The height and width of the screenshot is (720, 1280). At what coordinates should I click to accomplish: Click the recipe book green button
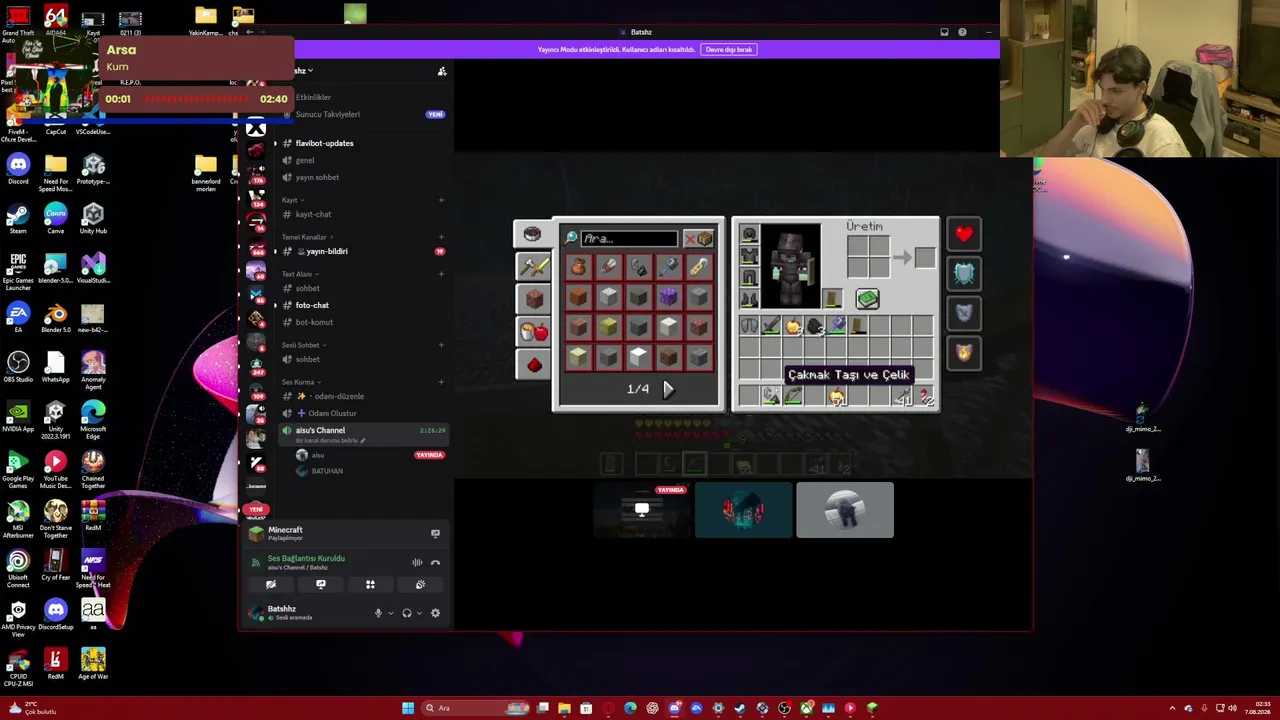point(867,298)
